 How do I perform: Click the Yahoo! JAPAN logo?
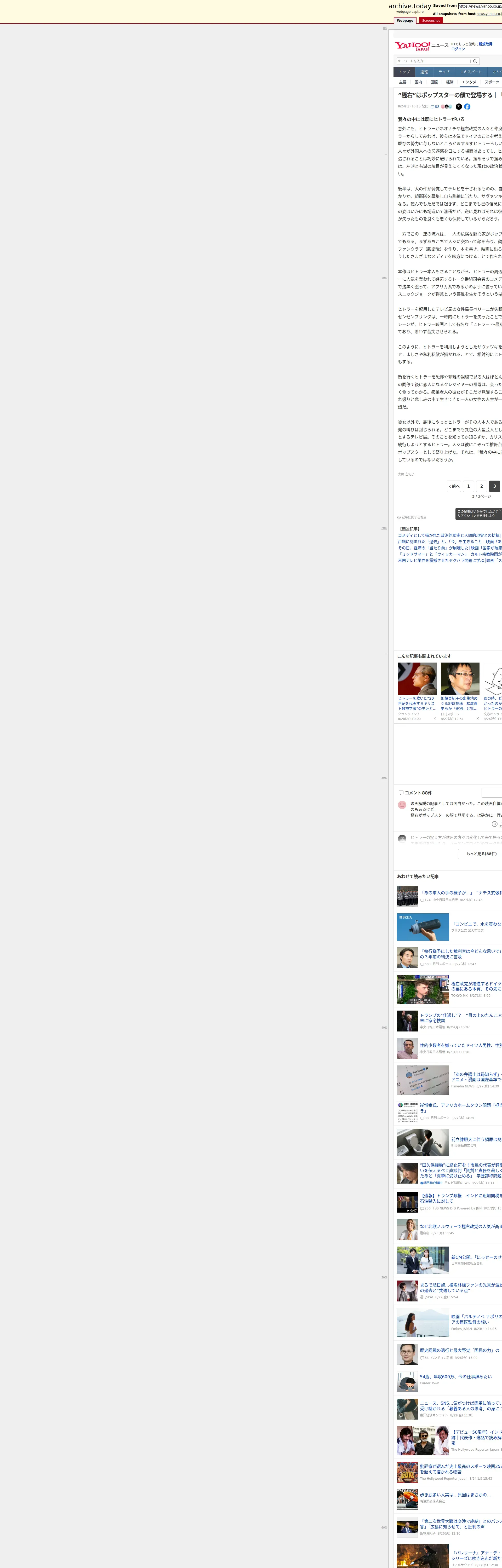(412, 46)
